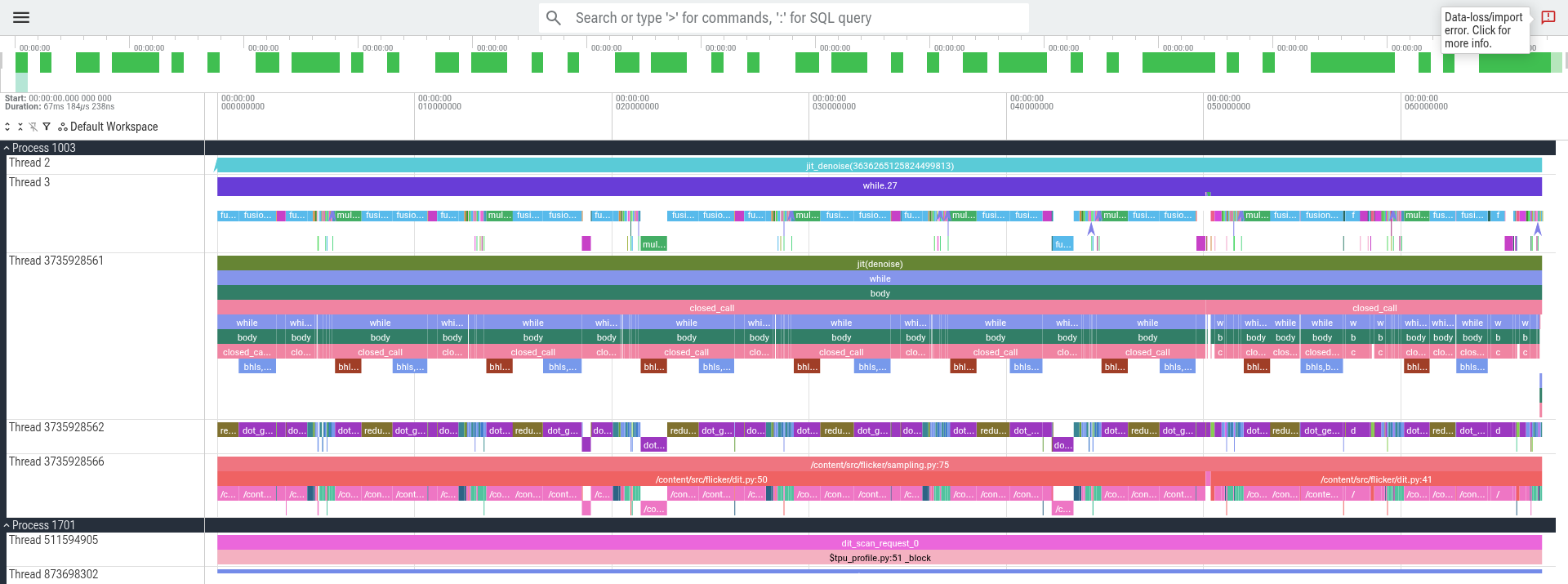Select the Thread 511594905 track label
This screenshot has height=584, width=1568.
[53, 540]
